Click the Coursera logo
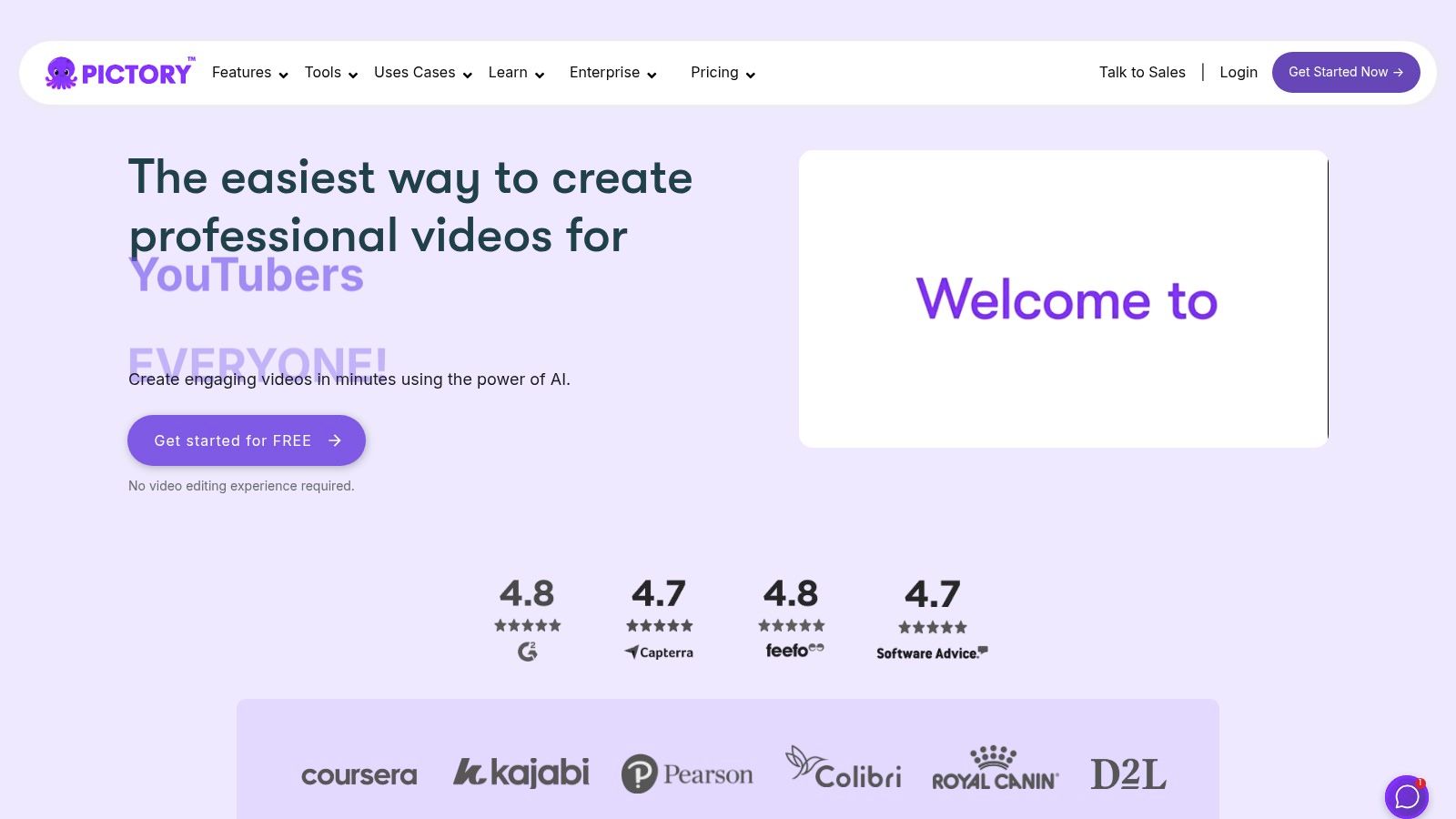The height and width of the screenshot is (819, 1456). pos(359,775)
